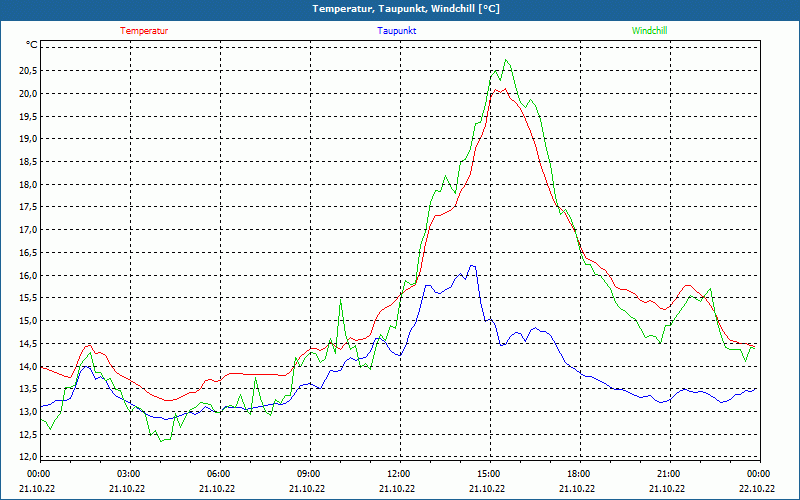
Task: Click the blue Taupunkt curve's highest peak
Action: [471, 265]
